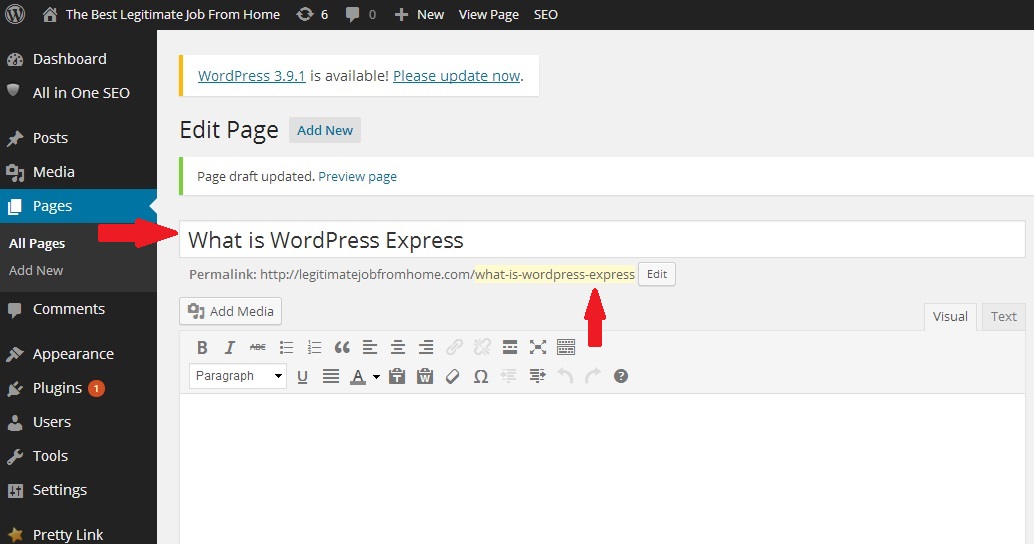Justify the text alignment

[331, 377]
